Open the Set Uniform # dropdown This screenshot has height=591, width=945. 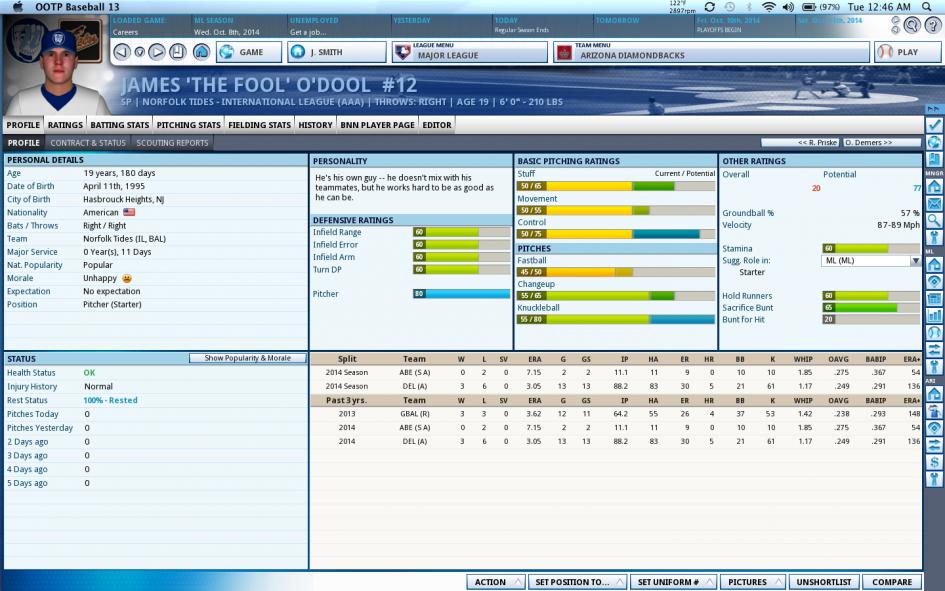pyautogui.click(x=673, y=582)
